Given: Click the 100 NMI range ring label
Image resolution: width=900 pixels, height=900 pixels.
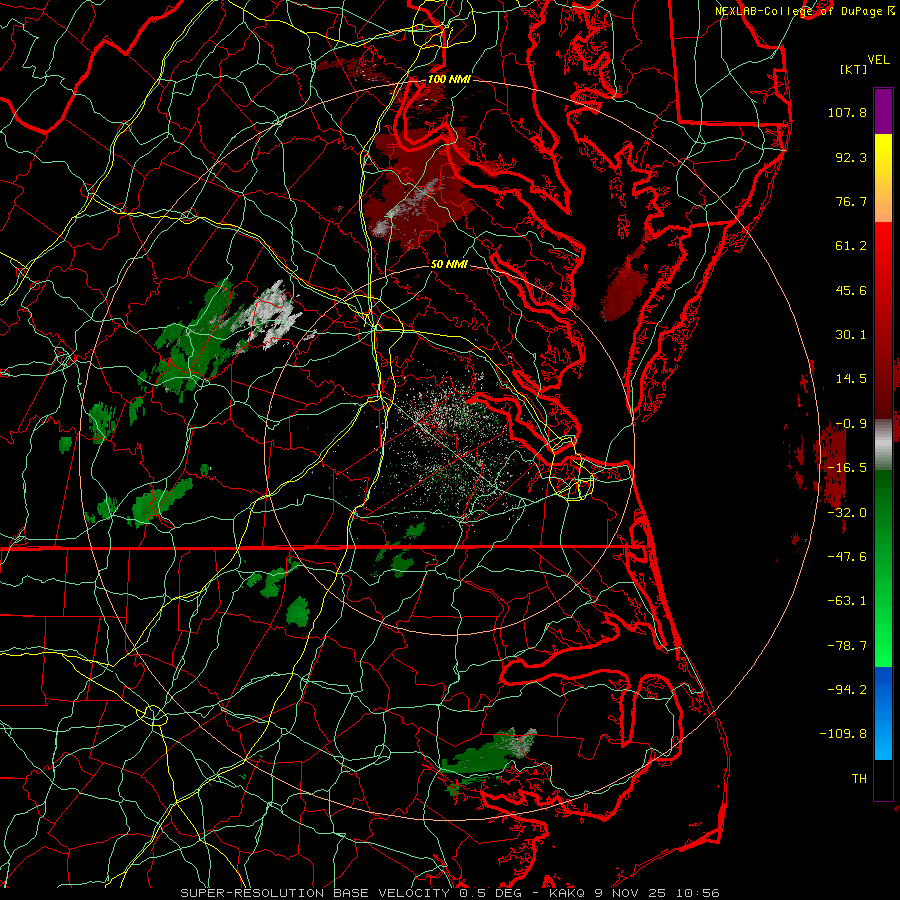Looking at the screenshot, I should [x=449, y=79].
